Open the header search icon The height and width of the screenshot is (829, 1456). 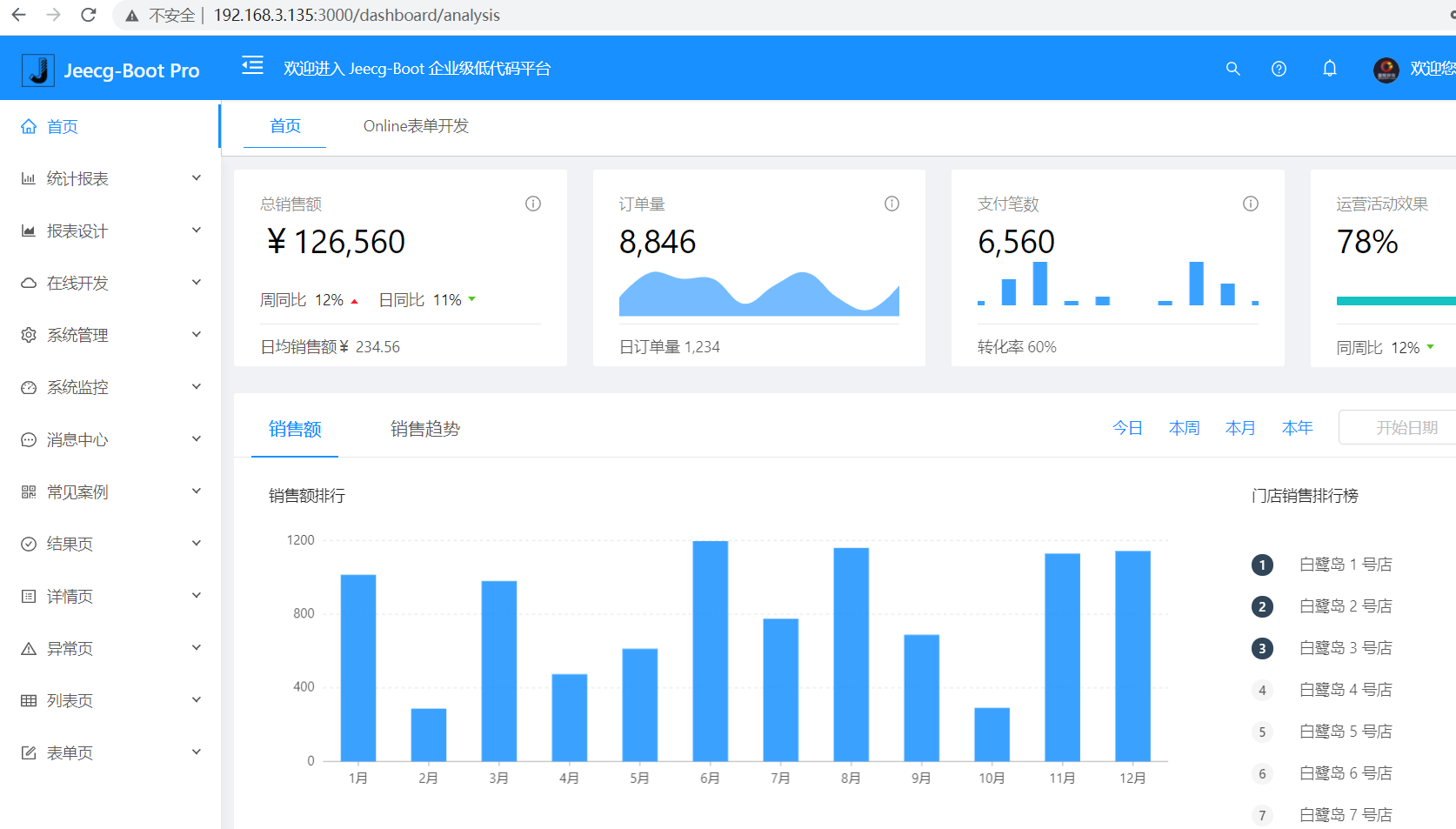coord(1232,69)
